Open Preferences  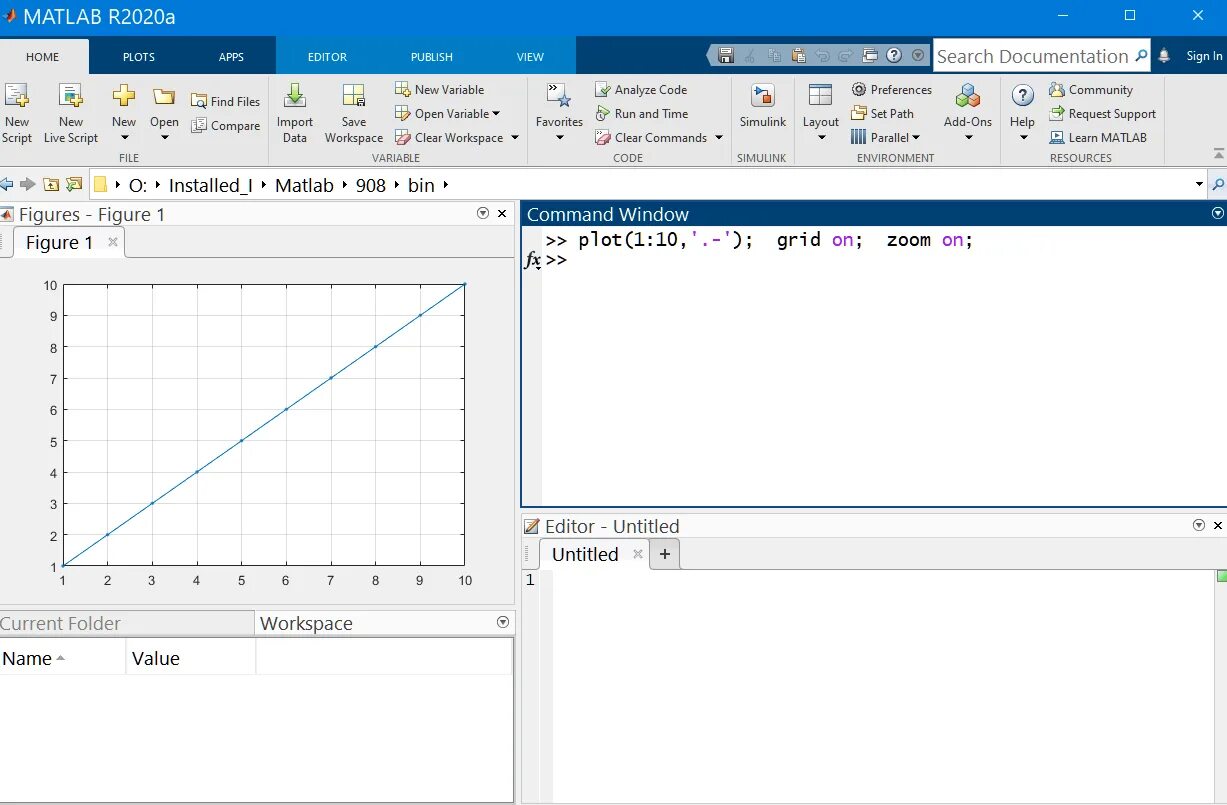[892, 89]
